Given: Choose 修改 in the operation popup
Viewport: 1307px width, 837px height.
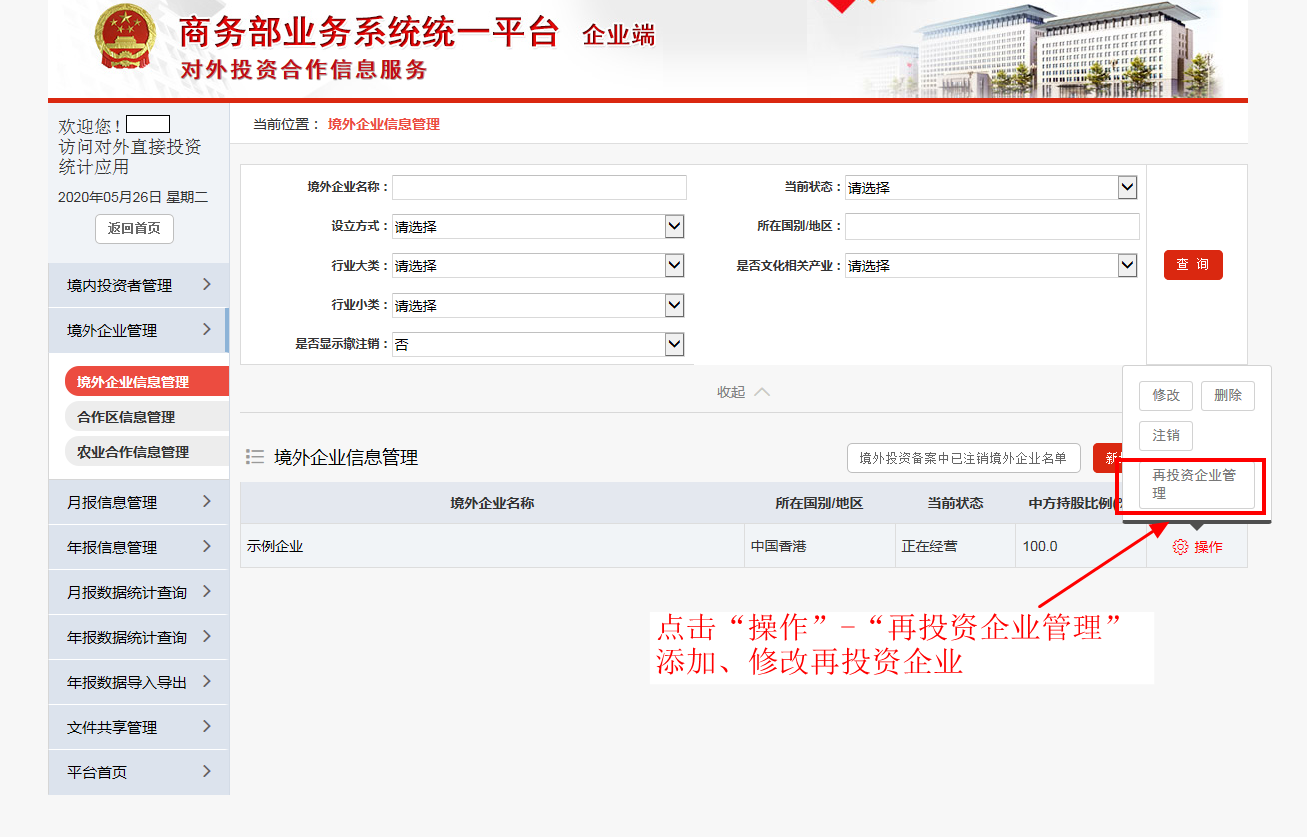Looking at the screenshot, I should 1166,395.
